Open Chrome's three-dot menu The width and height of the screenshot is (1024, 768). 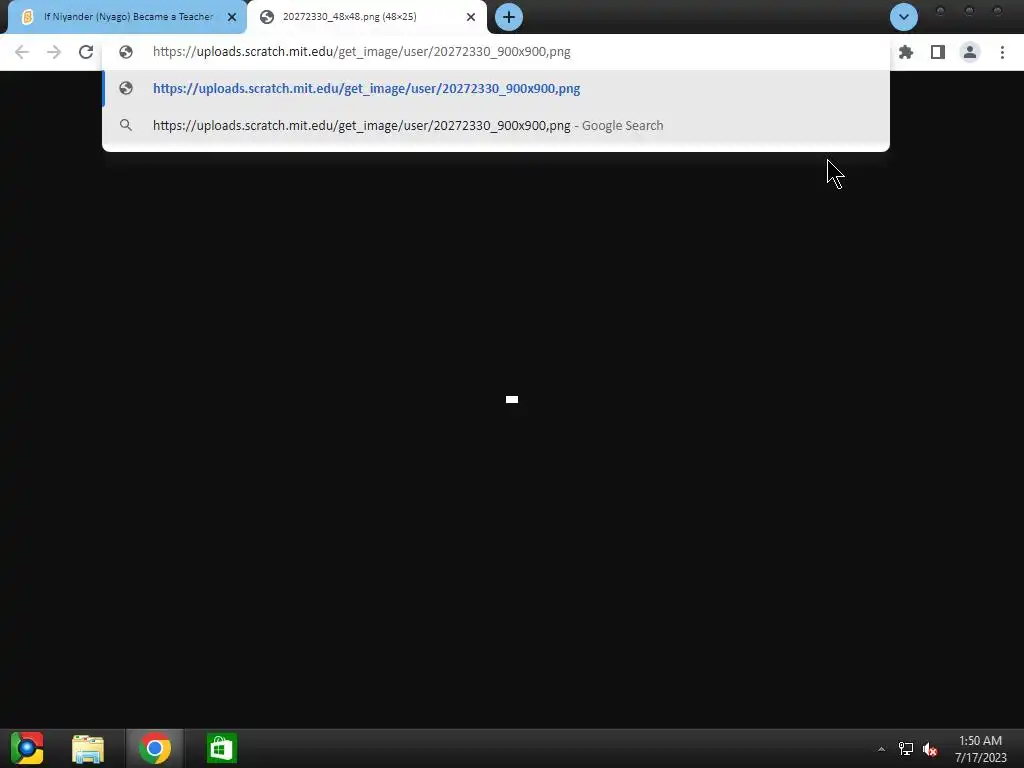coord(1002,52)
